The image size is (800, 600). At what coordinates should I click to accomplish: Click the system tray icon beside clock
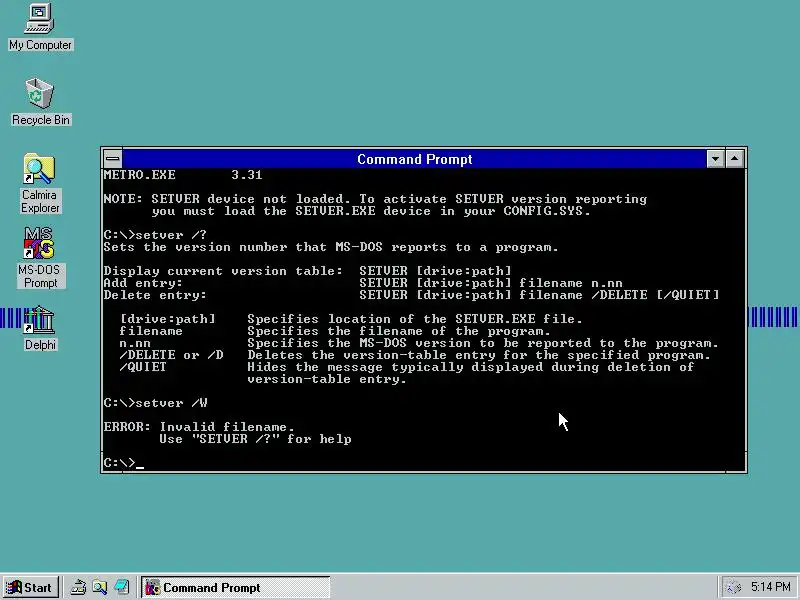[734, 588]
